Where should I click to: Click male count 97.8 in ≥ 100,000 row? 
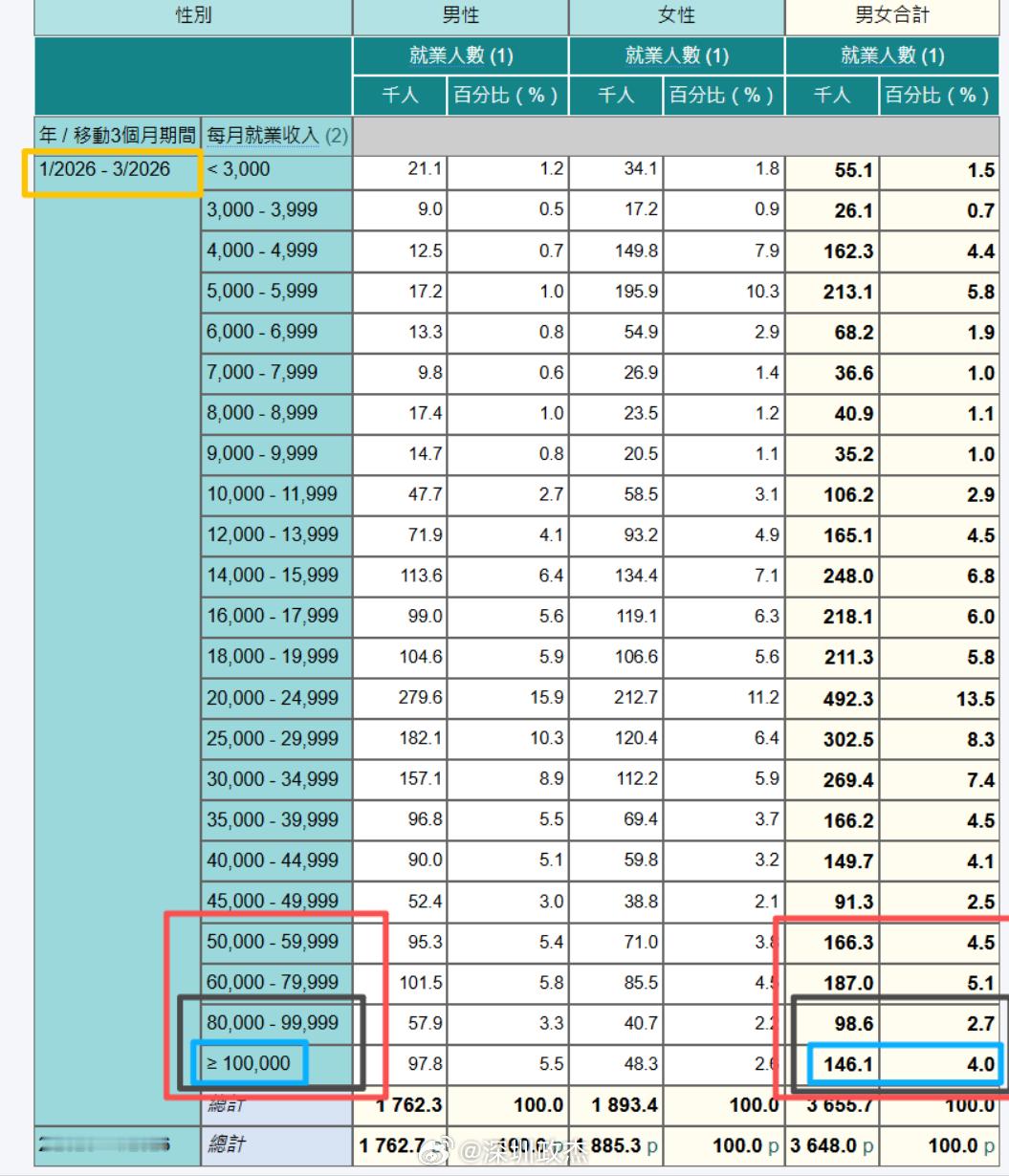[426, 1064]
